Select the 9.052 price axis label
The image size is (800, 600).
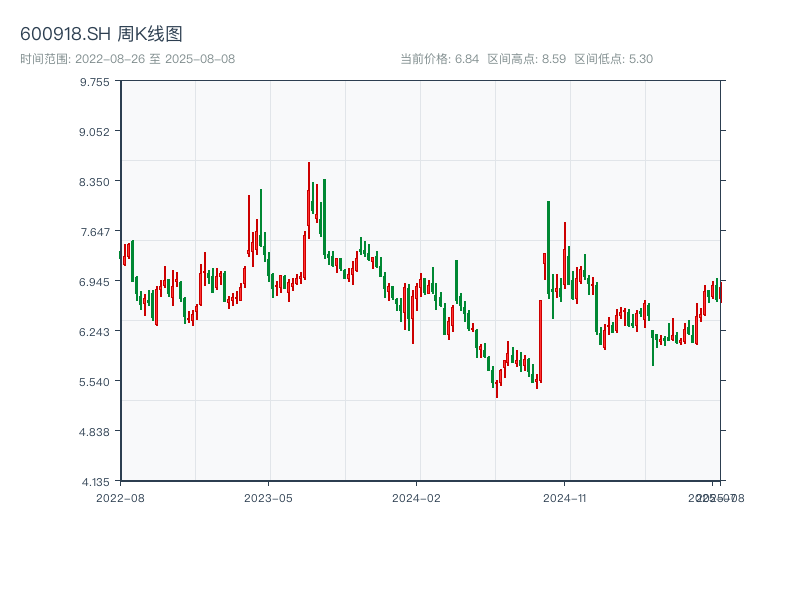coord(95,132)
